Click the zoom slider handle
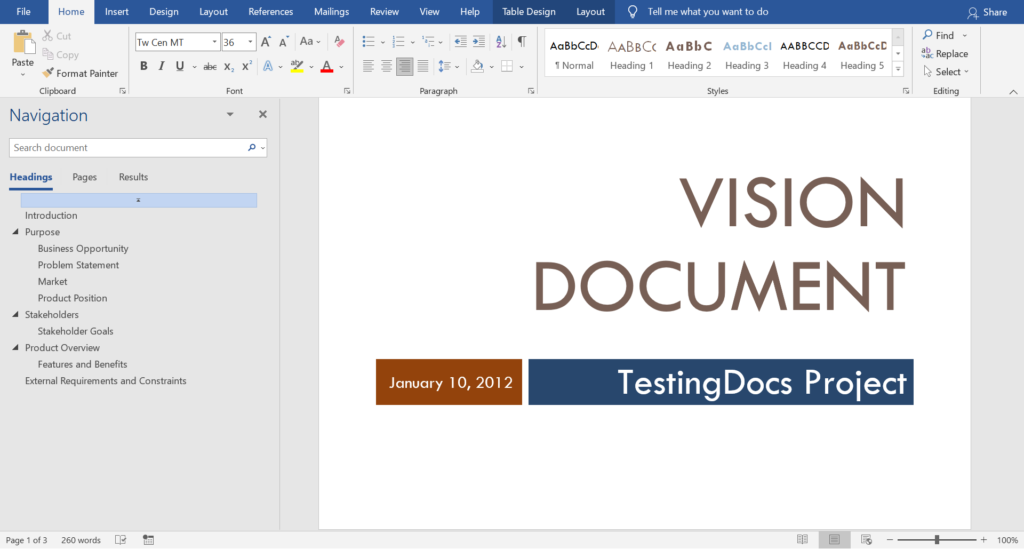1024x549 pixels. pos(936,540)
